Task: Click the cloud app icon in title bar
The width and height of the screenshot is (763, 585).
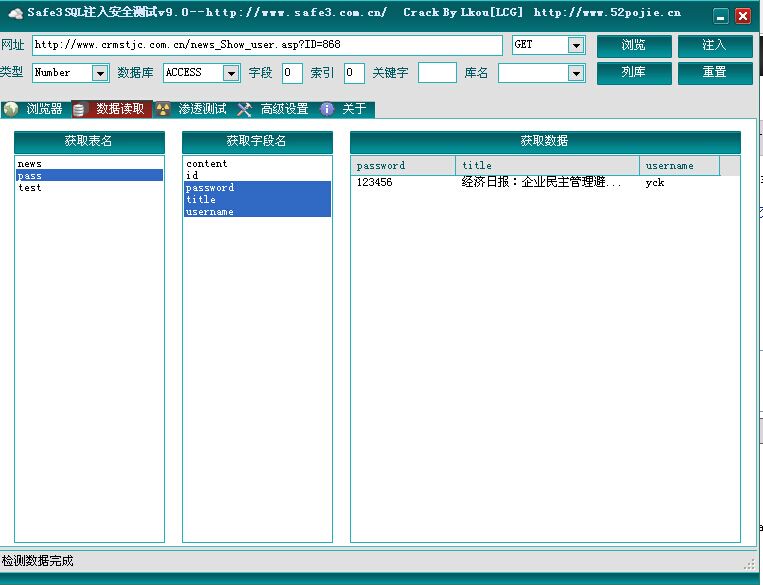Action: 16,13
